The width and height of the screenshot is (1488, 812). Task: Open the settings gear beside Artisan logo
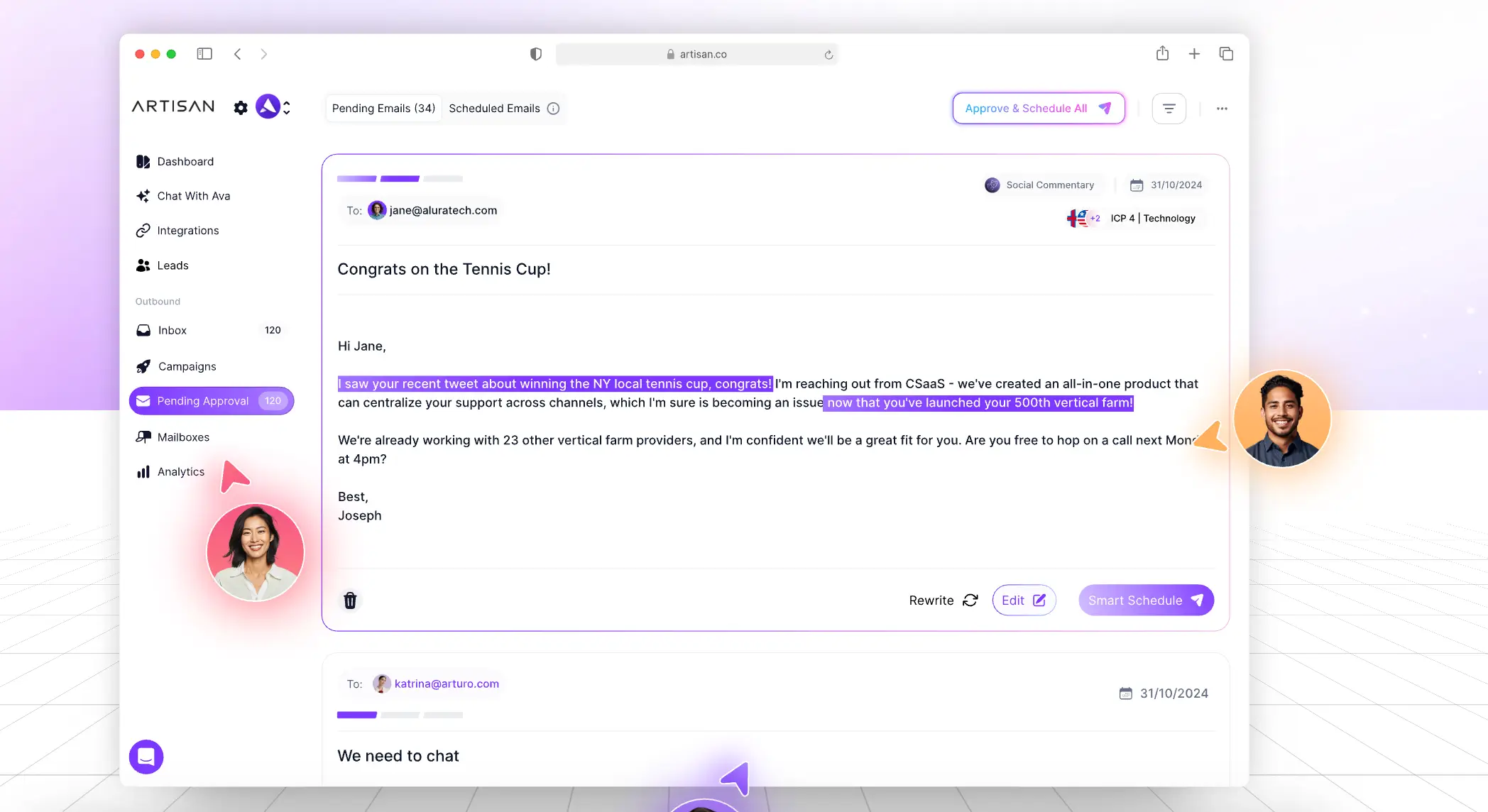click(241, 108)
